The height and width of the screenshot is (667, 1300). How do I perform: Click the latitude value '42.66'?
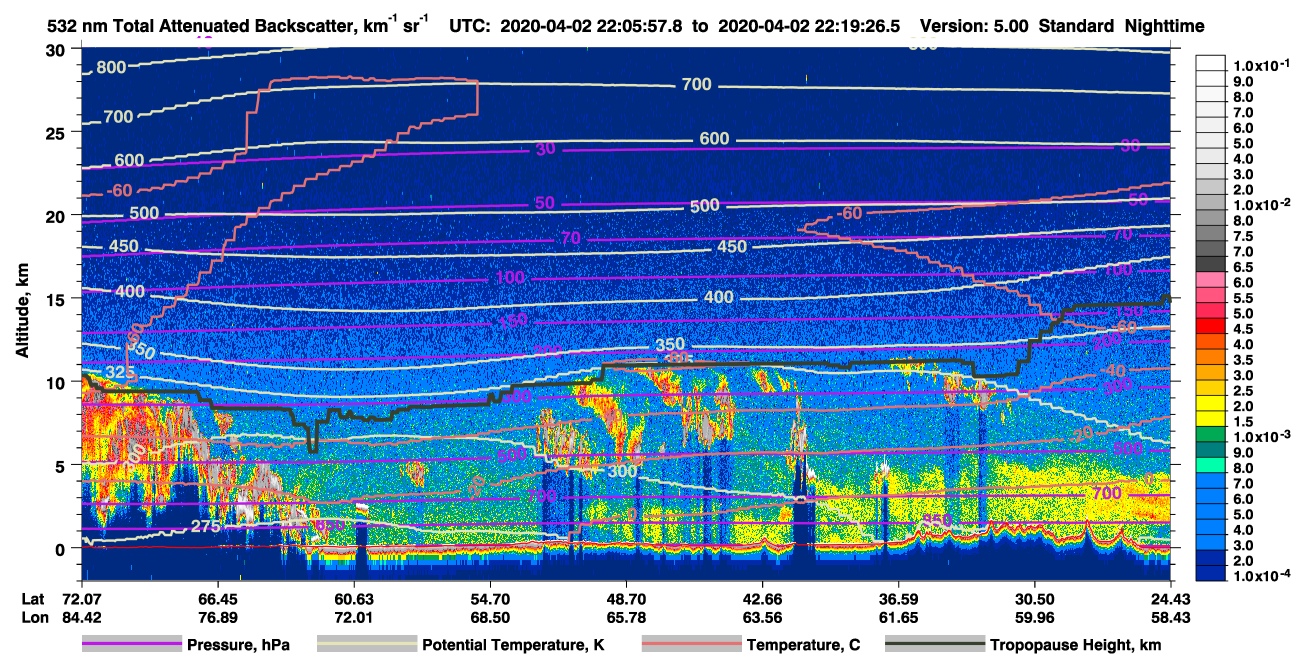pyautogui.click(x=762, y=598)
